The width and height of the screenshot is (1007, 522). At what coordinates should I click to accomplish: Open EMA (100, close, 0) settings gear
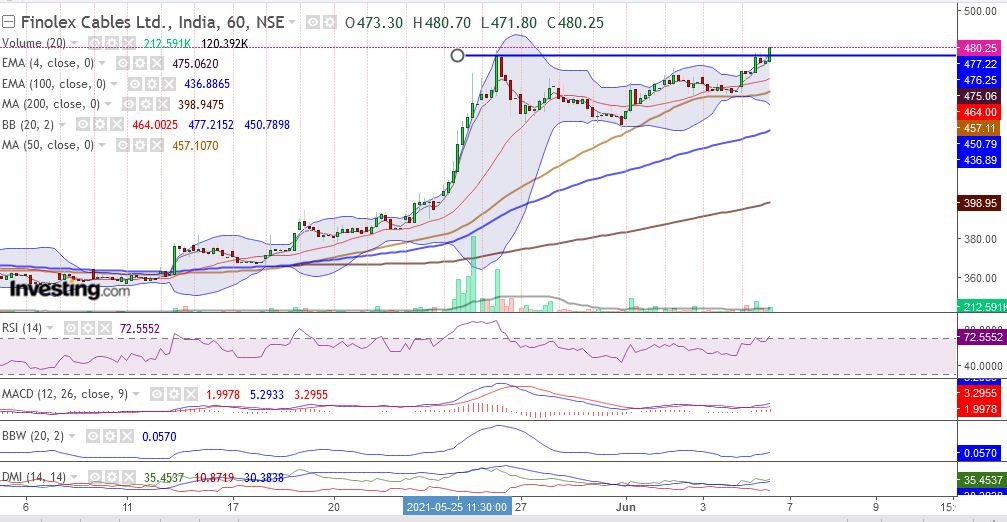pyautogui.click(x=150, y=84)
